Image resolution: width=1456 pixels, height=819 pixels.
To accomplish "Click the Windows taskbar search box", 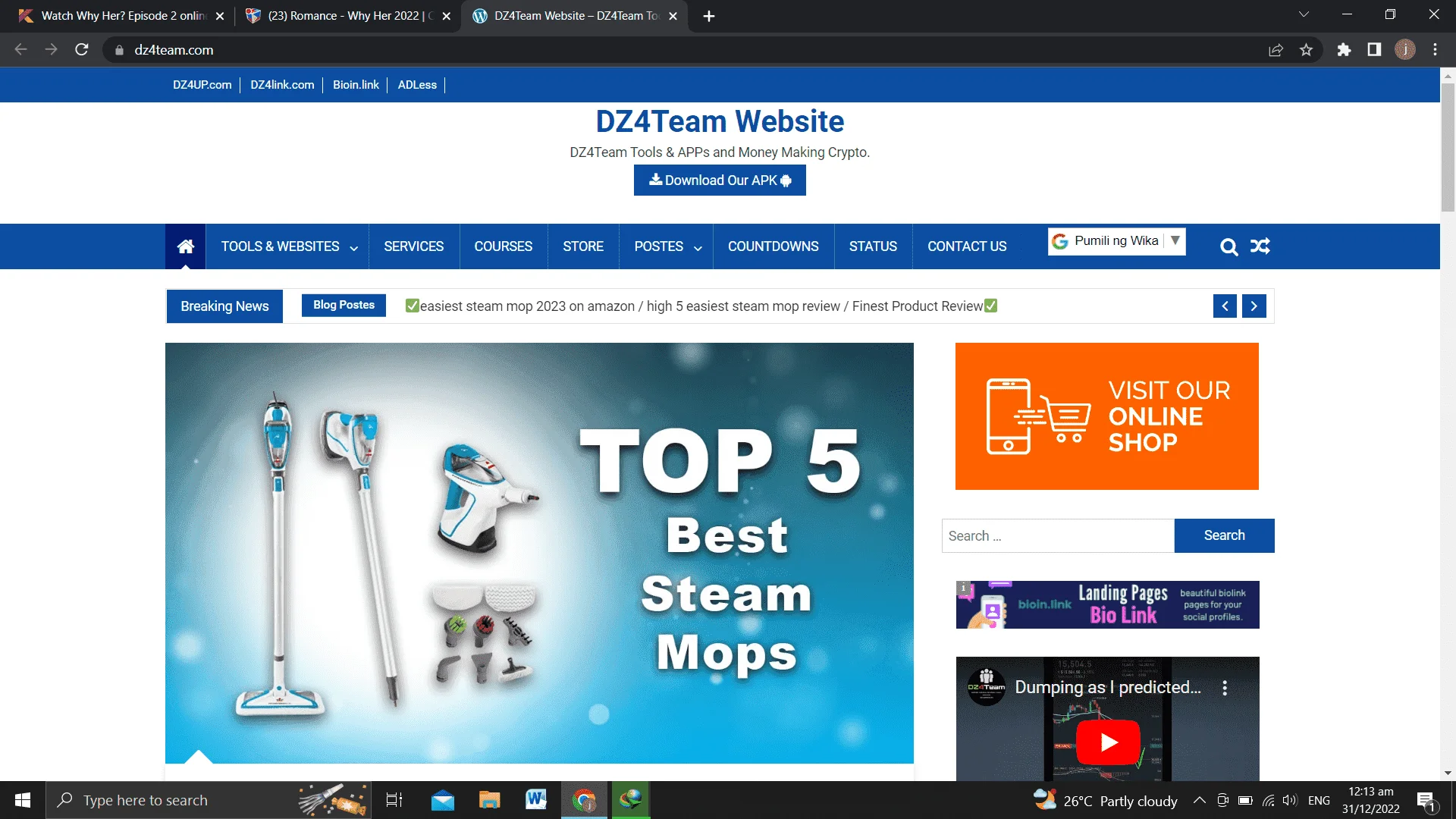I will click(x=209, y=800).
